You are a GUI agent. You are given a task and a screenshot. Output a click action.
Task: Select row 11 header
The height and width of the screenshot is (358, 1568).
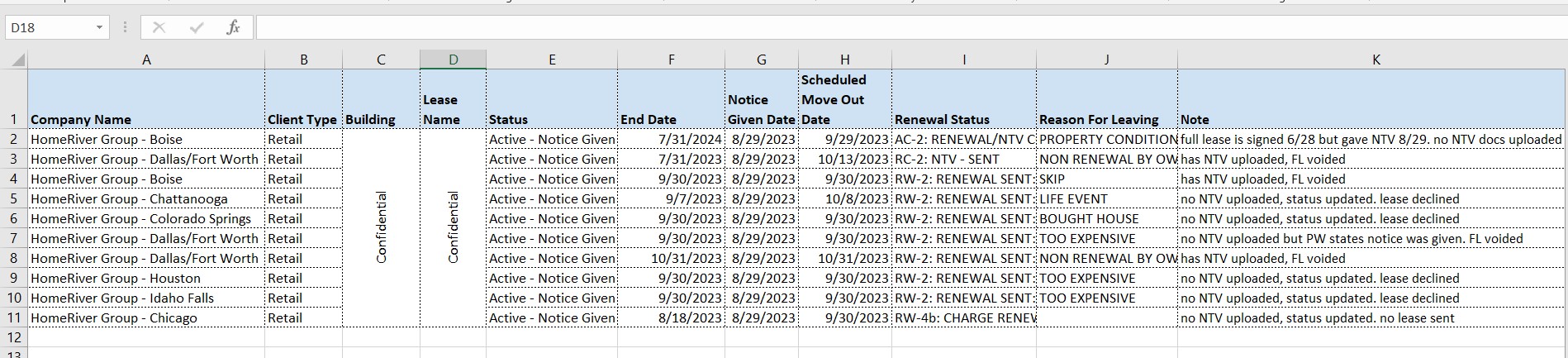click(13, 317)
